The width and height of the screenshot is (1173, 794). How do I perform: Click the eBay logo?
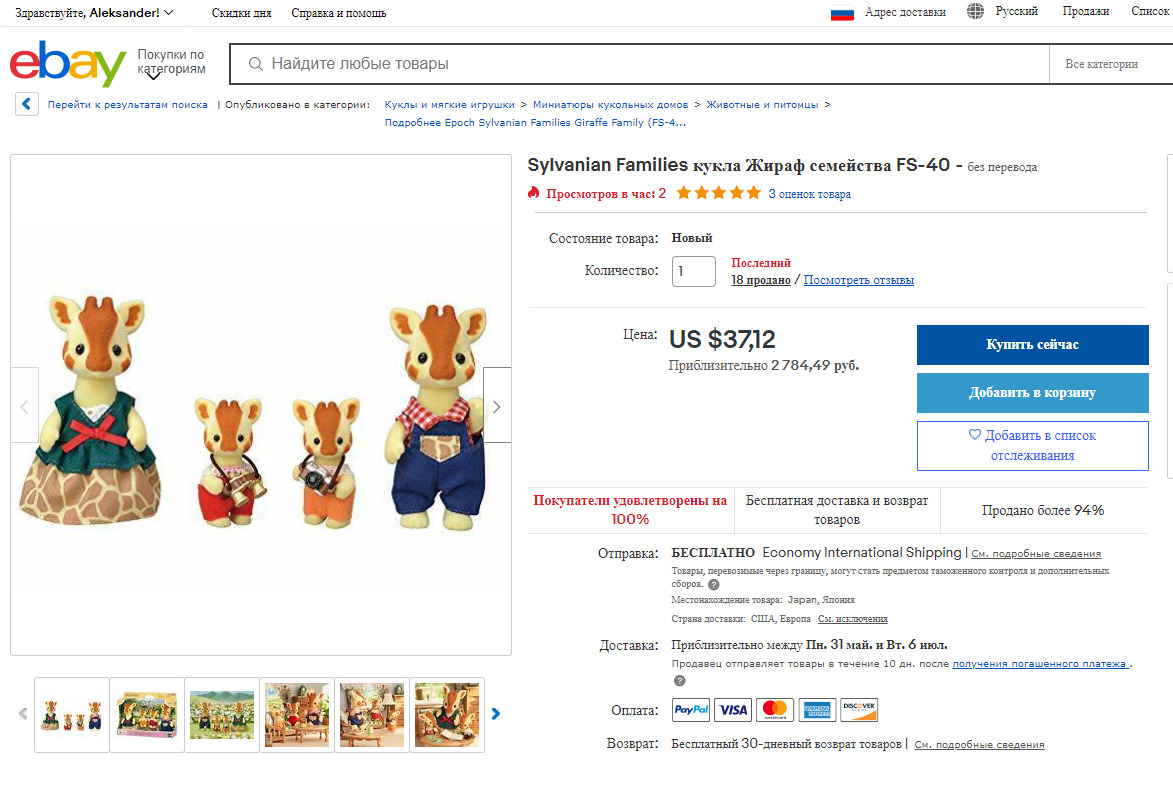point(67,64)
